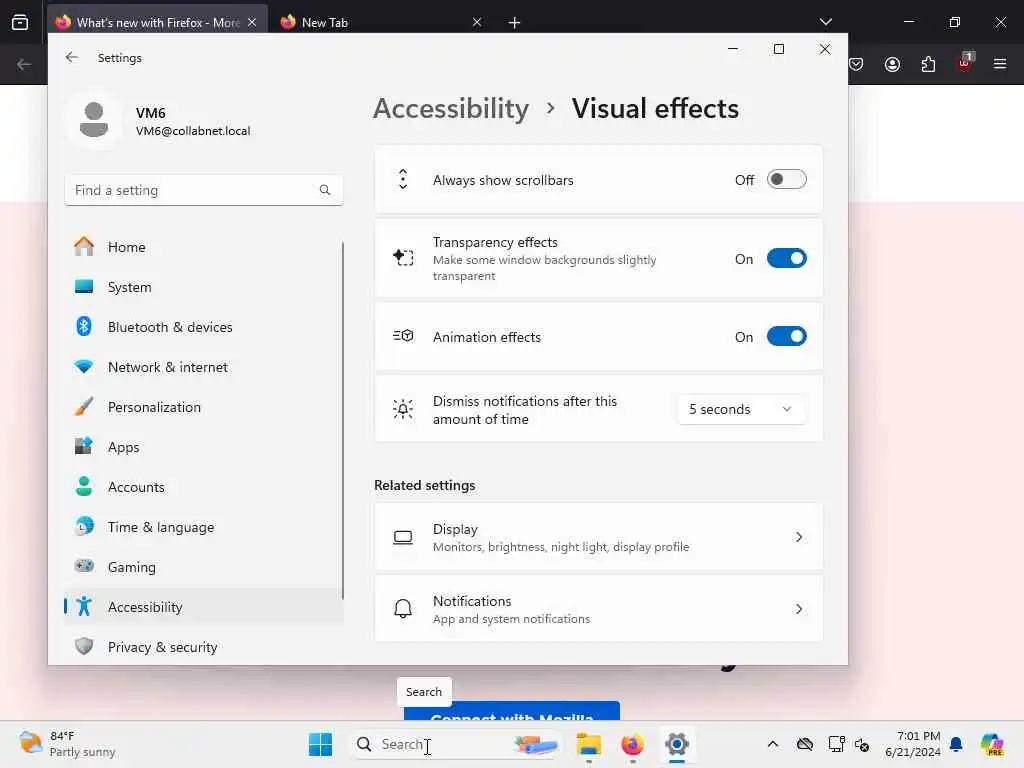Screen dimensions: 1024x768
Task: Open System settings category
Action: pyautogui.click(x=204, y=287)
